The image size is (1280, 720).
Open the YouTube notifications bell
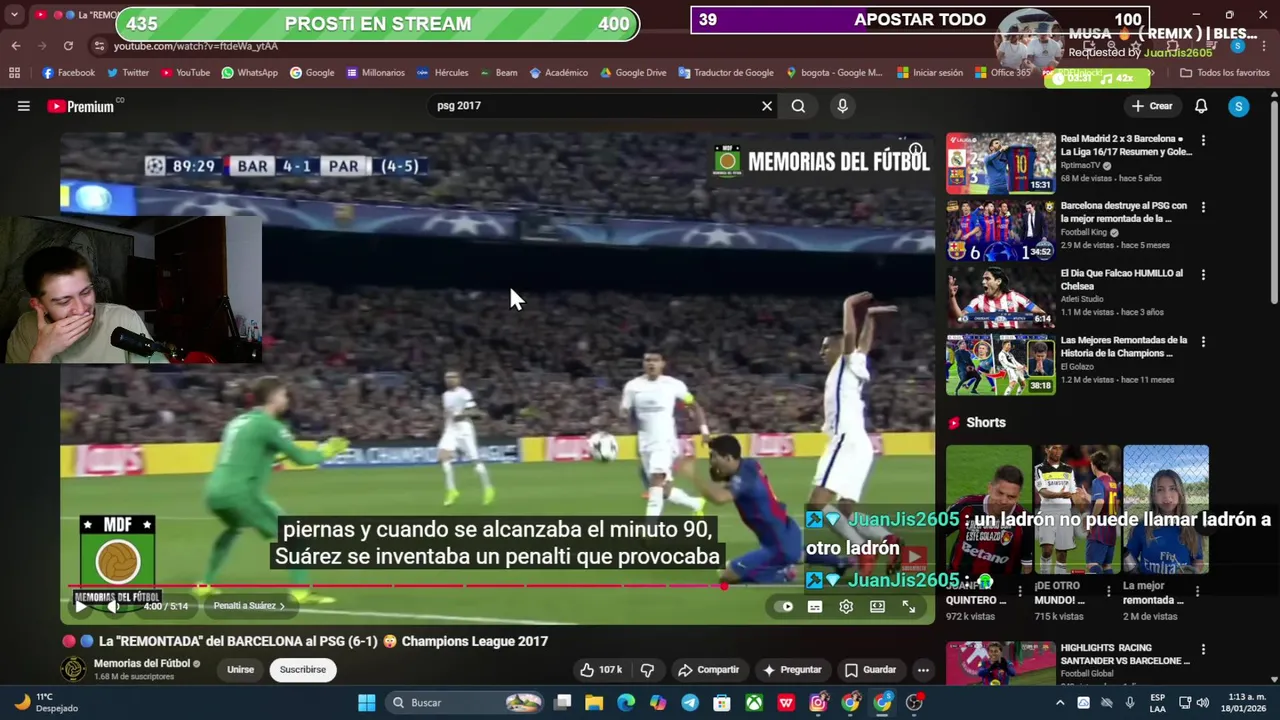(x=1201, y=106)
